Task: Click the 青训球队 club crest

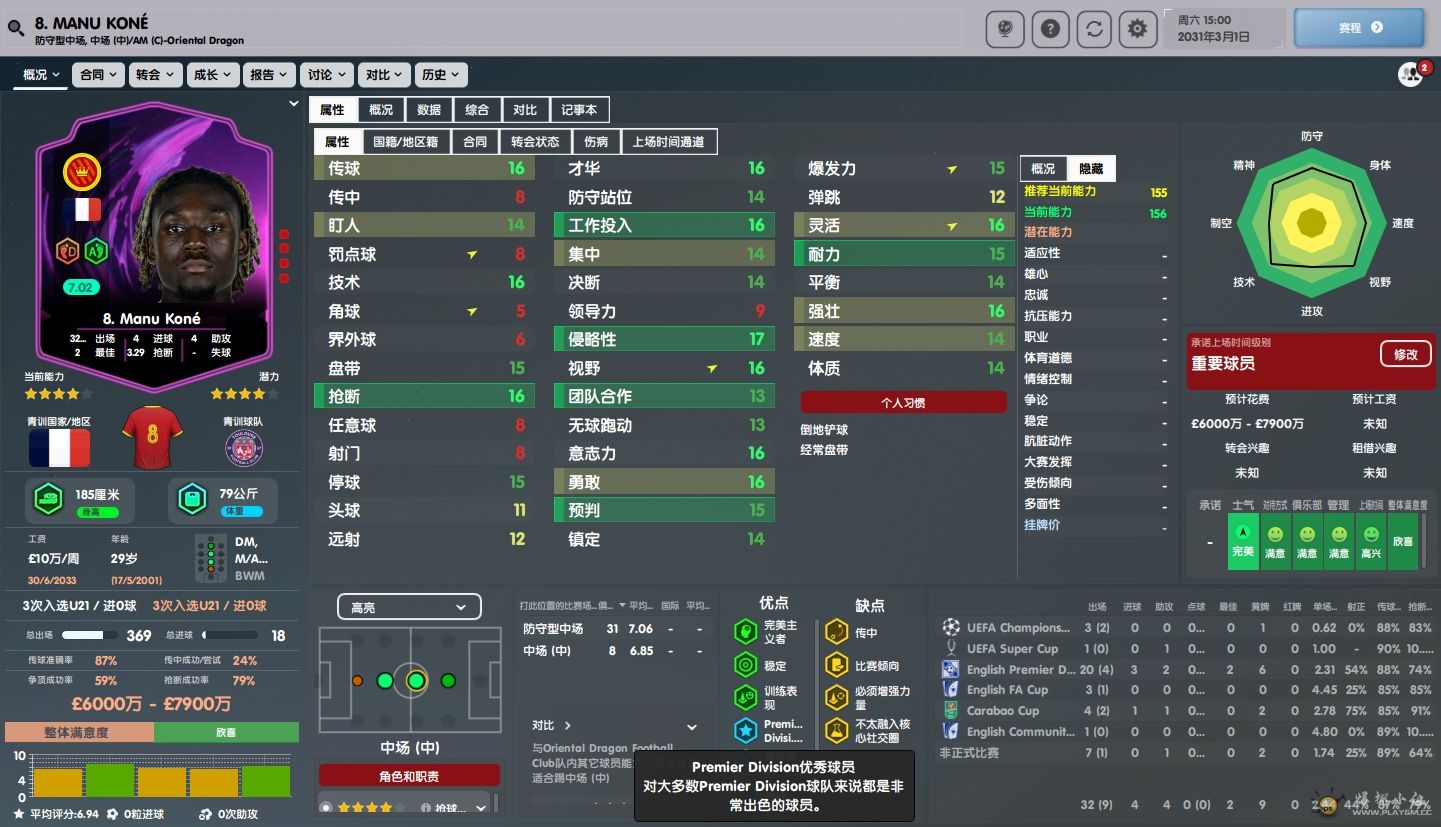Action: [243, 450]
